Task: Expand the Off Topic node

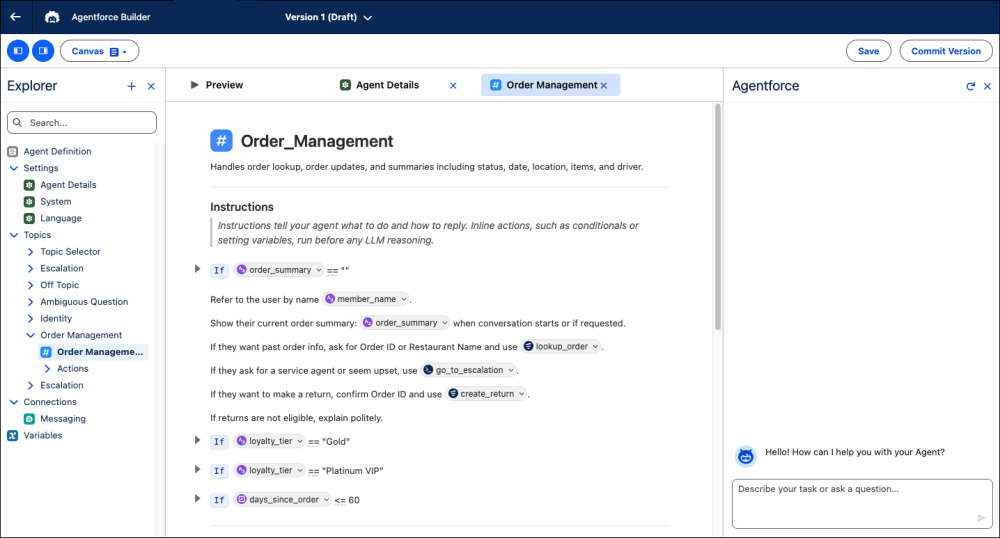Action: click(x=31, y=285)
